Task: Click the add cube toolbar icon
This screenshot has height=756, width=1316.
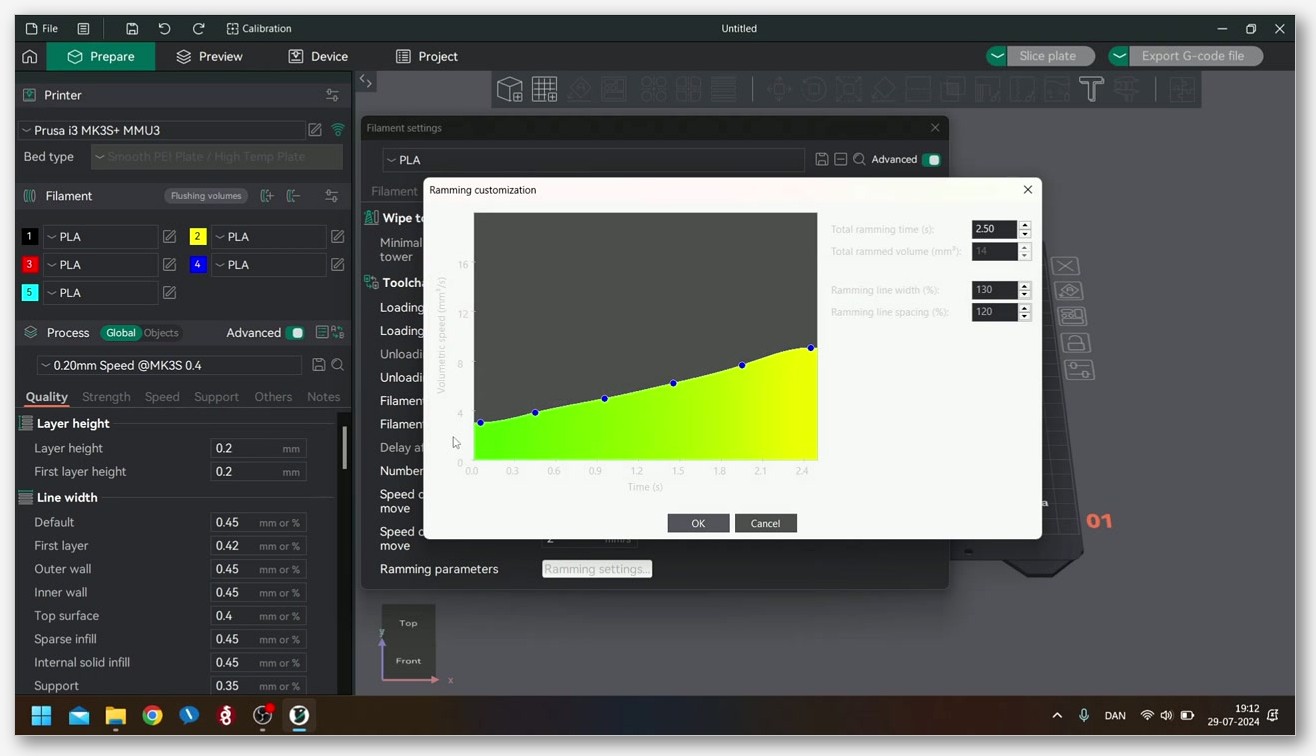Action: [510, 89]
